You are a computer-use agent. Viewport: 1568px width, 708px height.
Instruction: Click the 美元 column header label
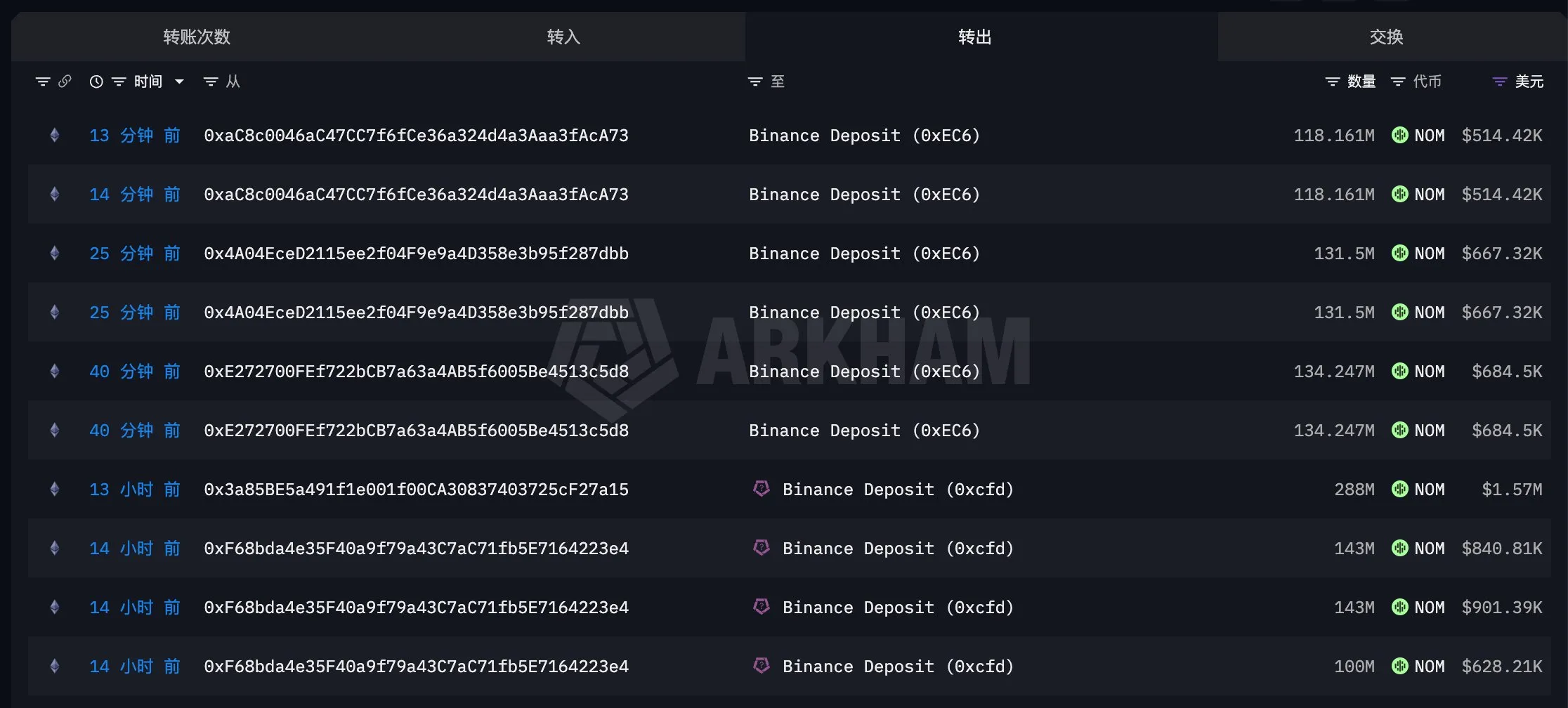[x=1529, y=81]
